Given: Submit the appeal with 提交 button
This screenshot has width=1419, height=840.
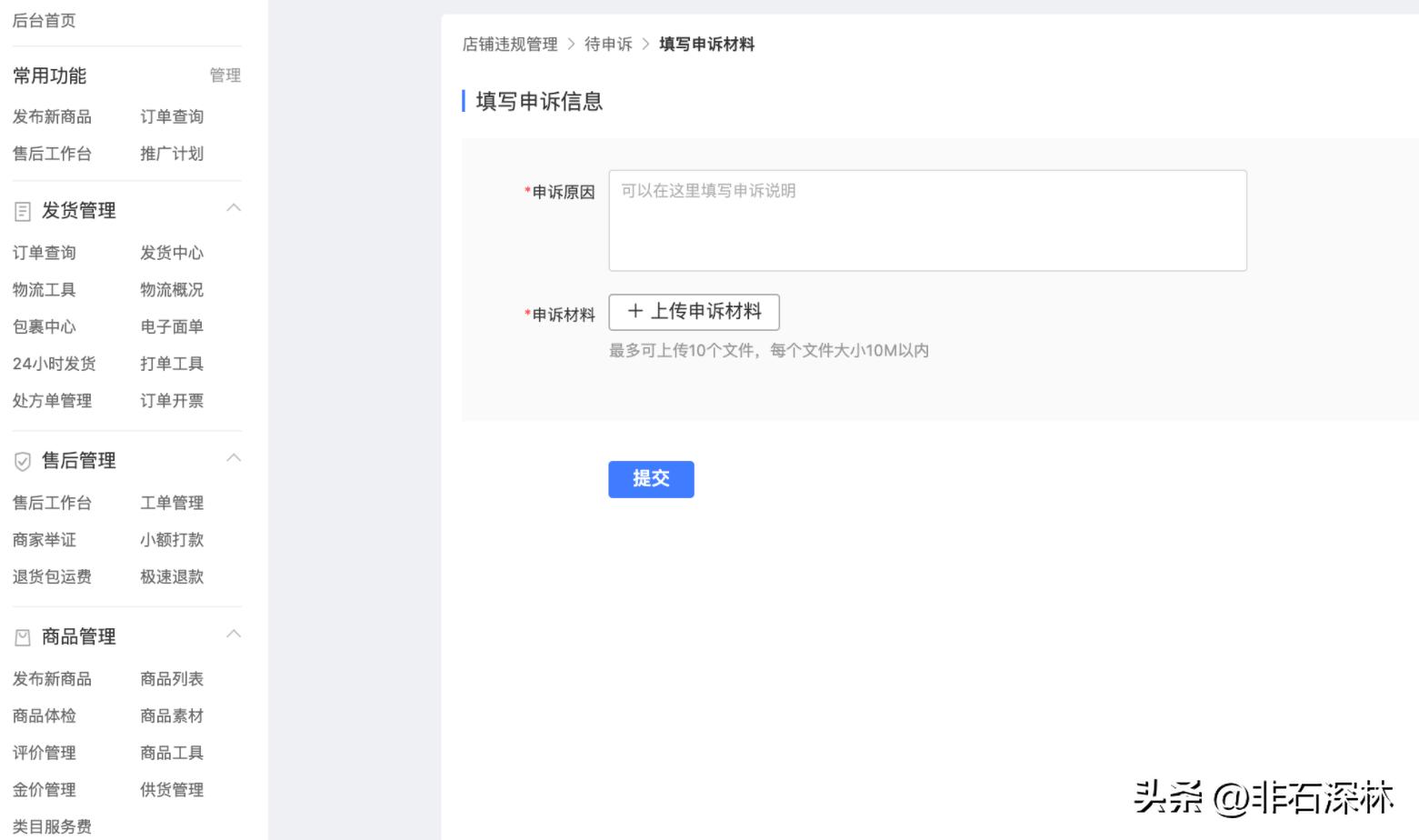Looking at the screenshot, I should point(651,479).
